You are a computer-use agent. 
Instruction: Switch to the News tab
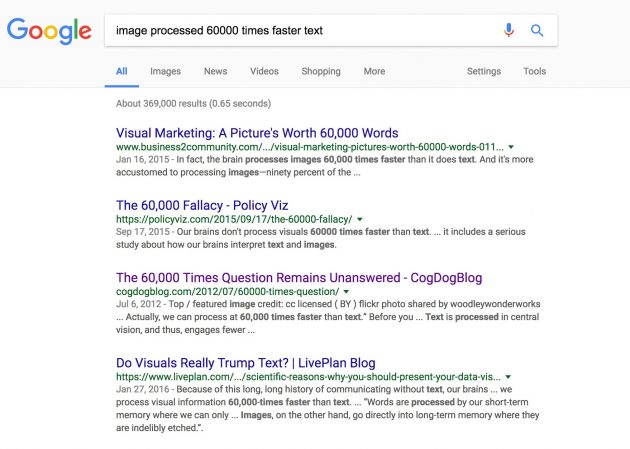(215, 71)
